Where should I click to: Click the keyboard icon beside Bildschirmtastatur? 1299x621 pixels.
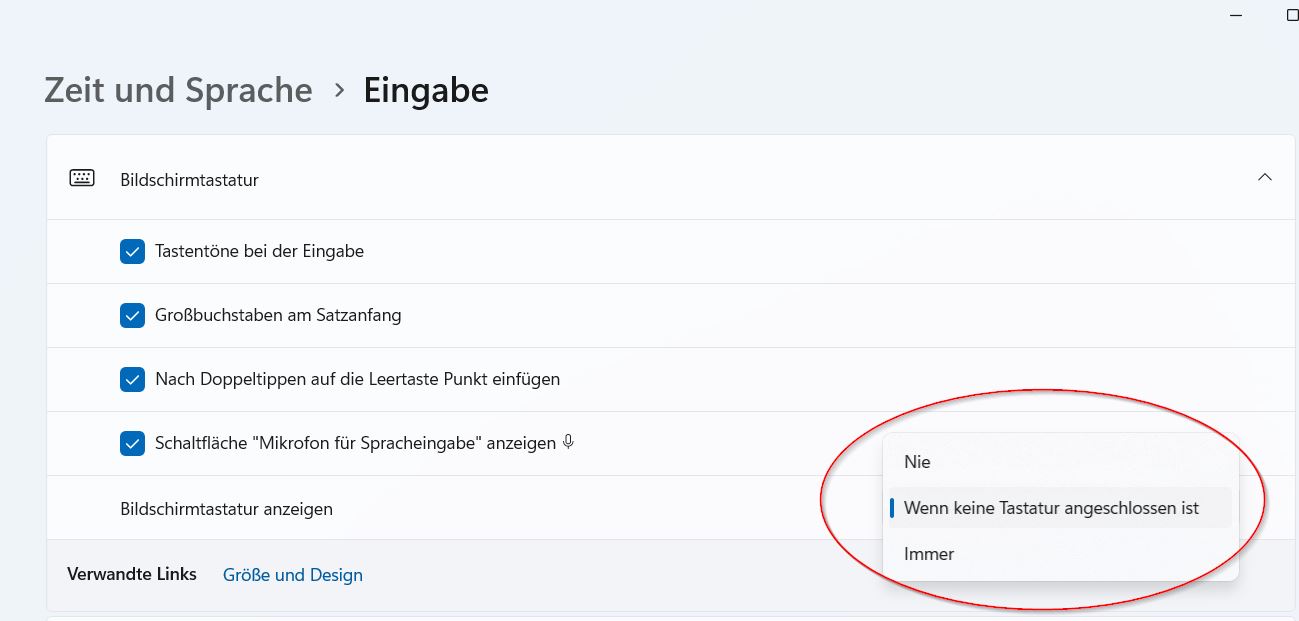(82, 179)
